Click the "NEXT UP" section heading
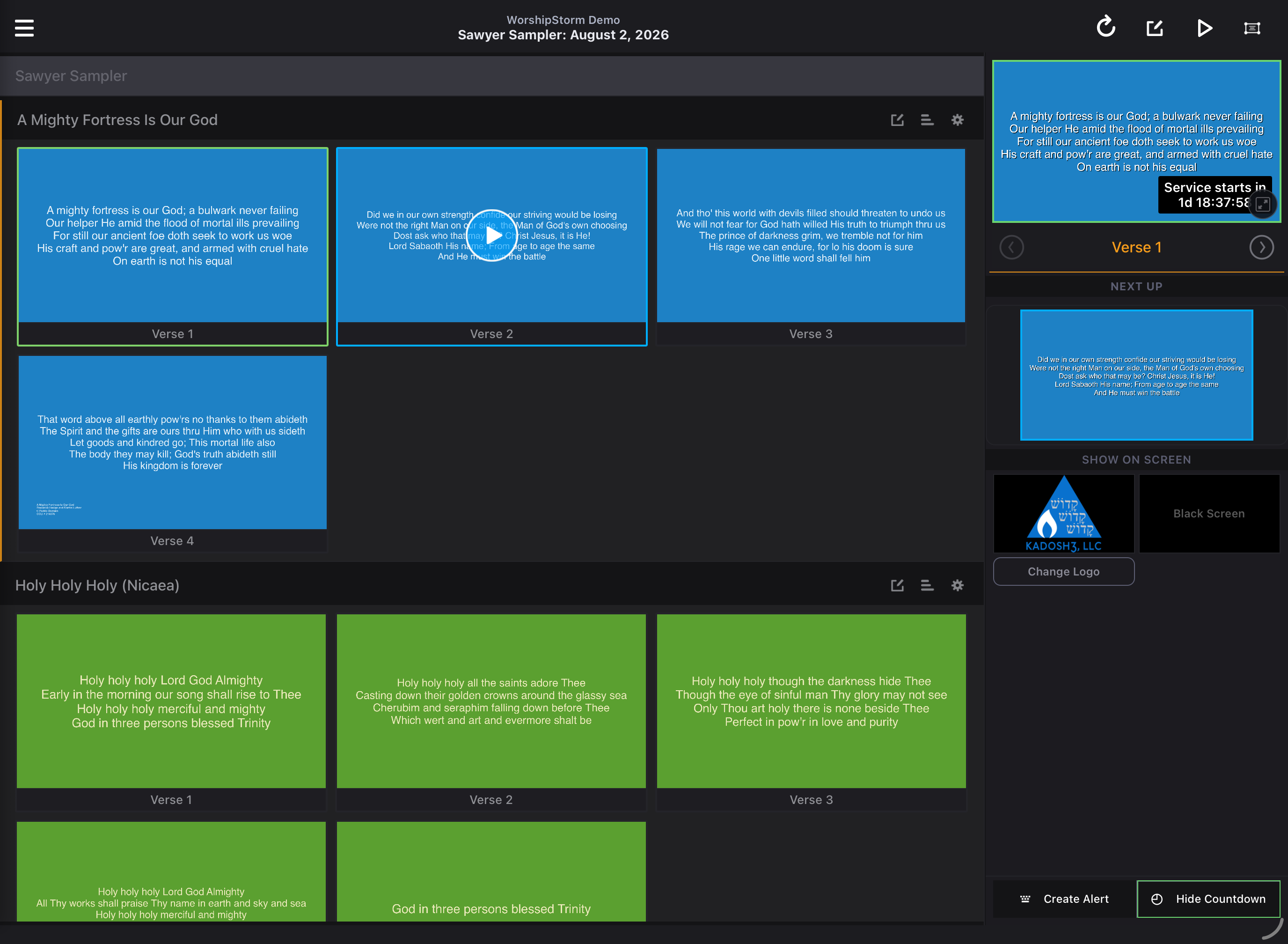 pyautogui.click(x=1137, y=286)
